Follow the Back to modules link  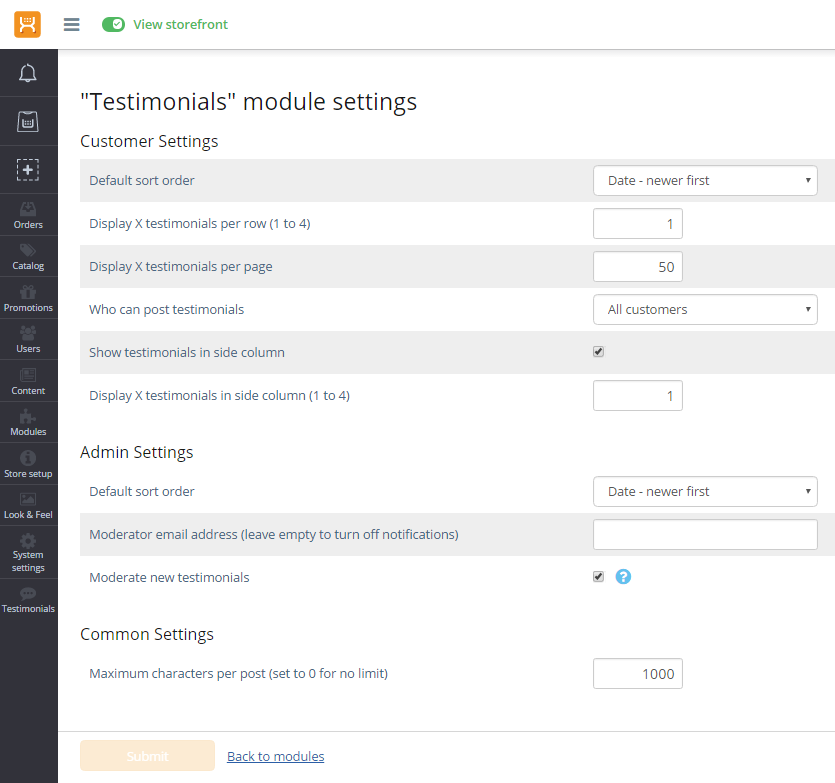[275, 756]
